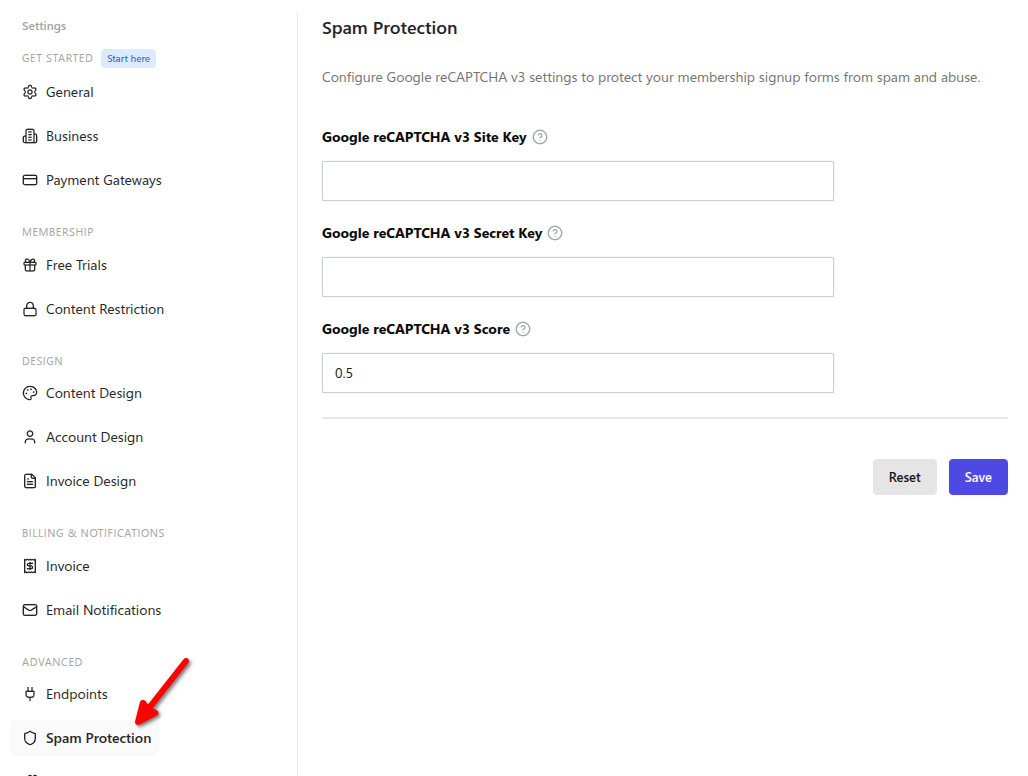Image resolution: width=1028 pixels, height=776 pixels.
Task: Click the 'Google reCAPTCHA v3 Secret Key' label
Action: tap(432, 233)
